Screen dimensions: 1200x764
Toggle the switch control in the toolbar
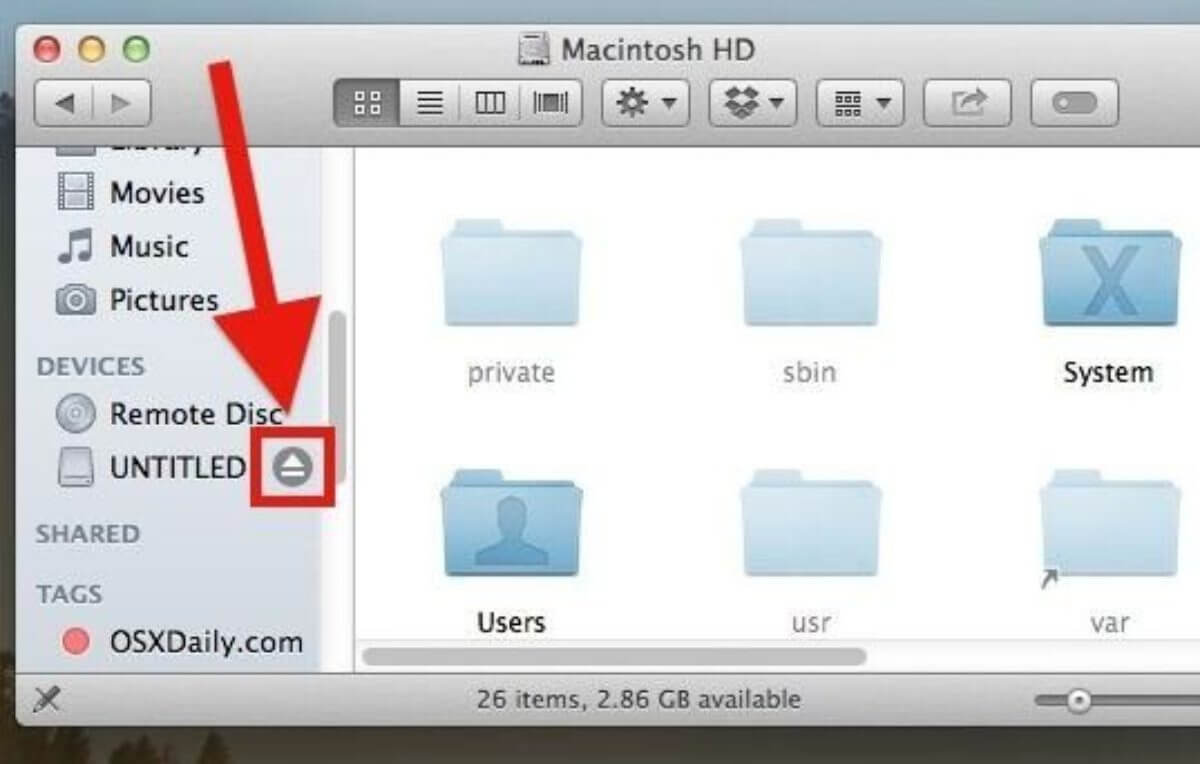click(x=1074, y=102)
